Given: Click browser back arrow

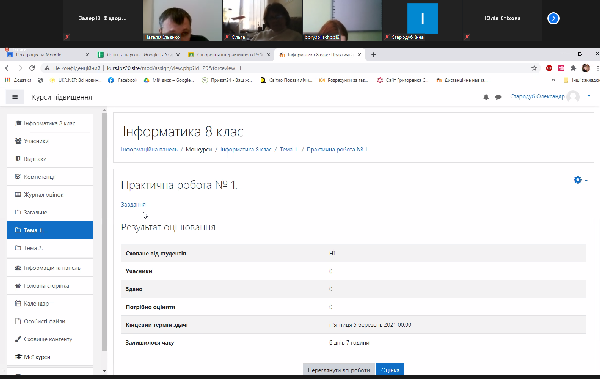Looking at the screenshot, I should 7,68.
